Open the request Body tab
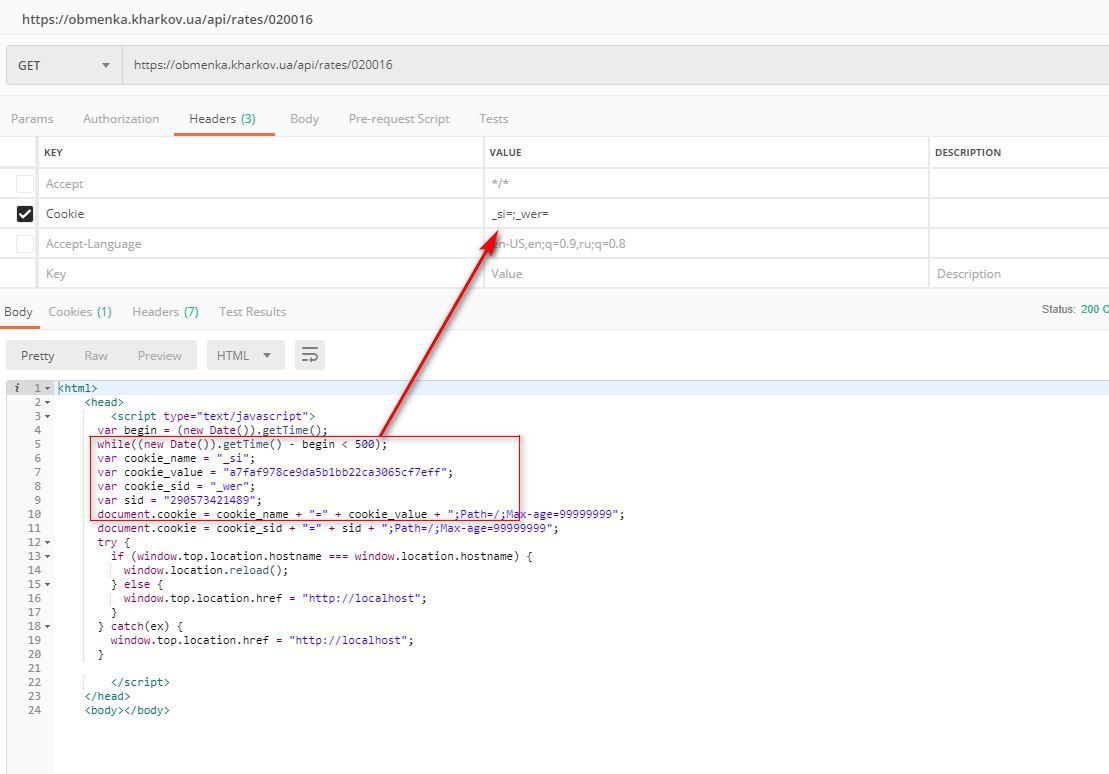 304,119
